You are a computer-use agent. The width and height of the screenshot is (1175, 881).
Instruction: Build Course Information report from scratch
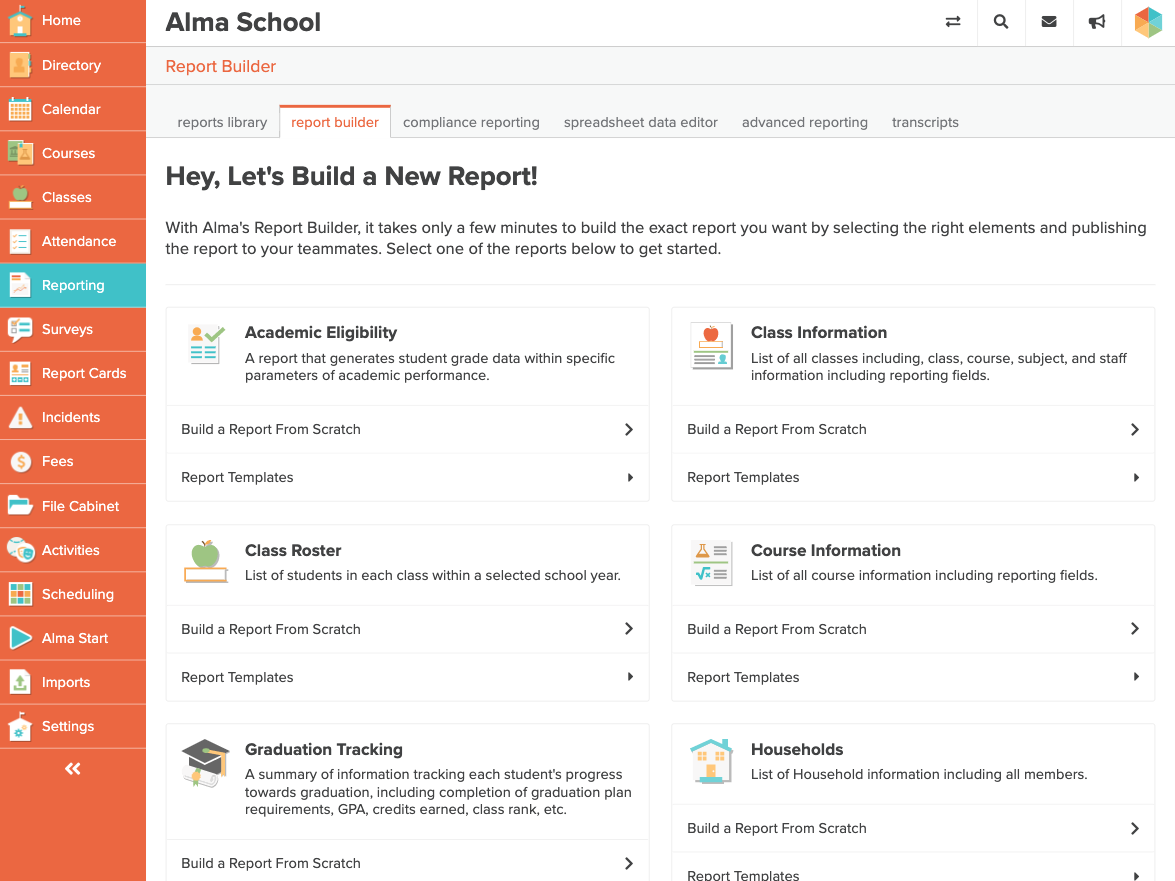(x=912, y=629)
